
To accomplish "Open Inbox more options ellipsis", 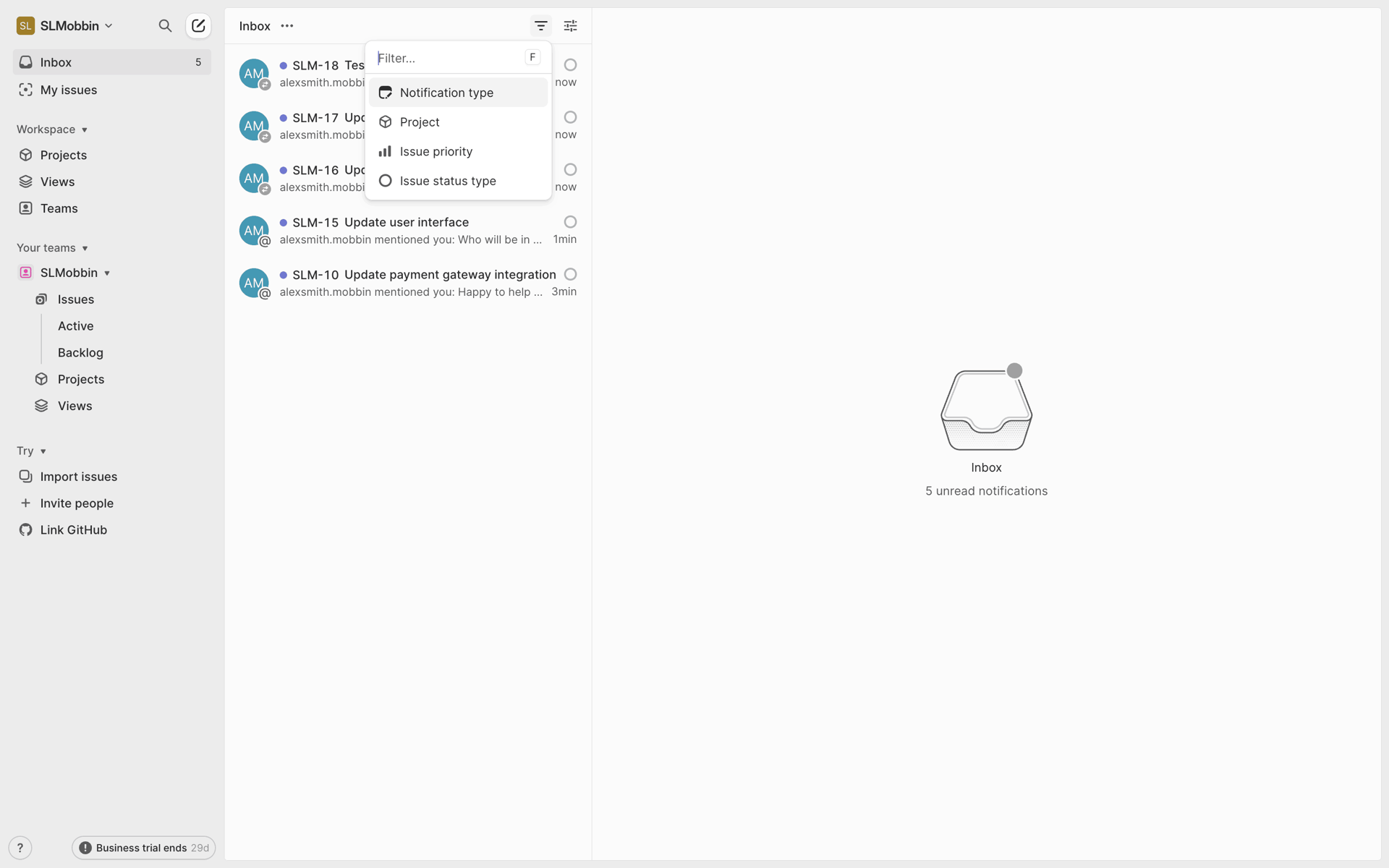I will pos(287,26).
